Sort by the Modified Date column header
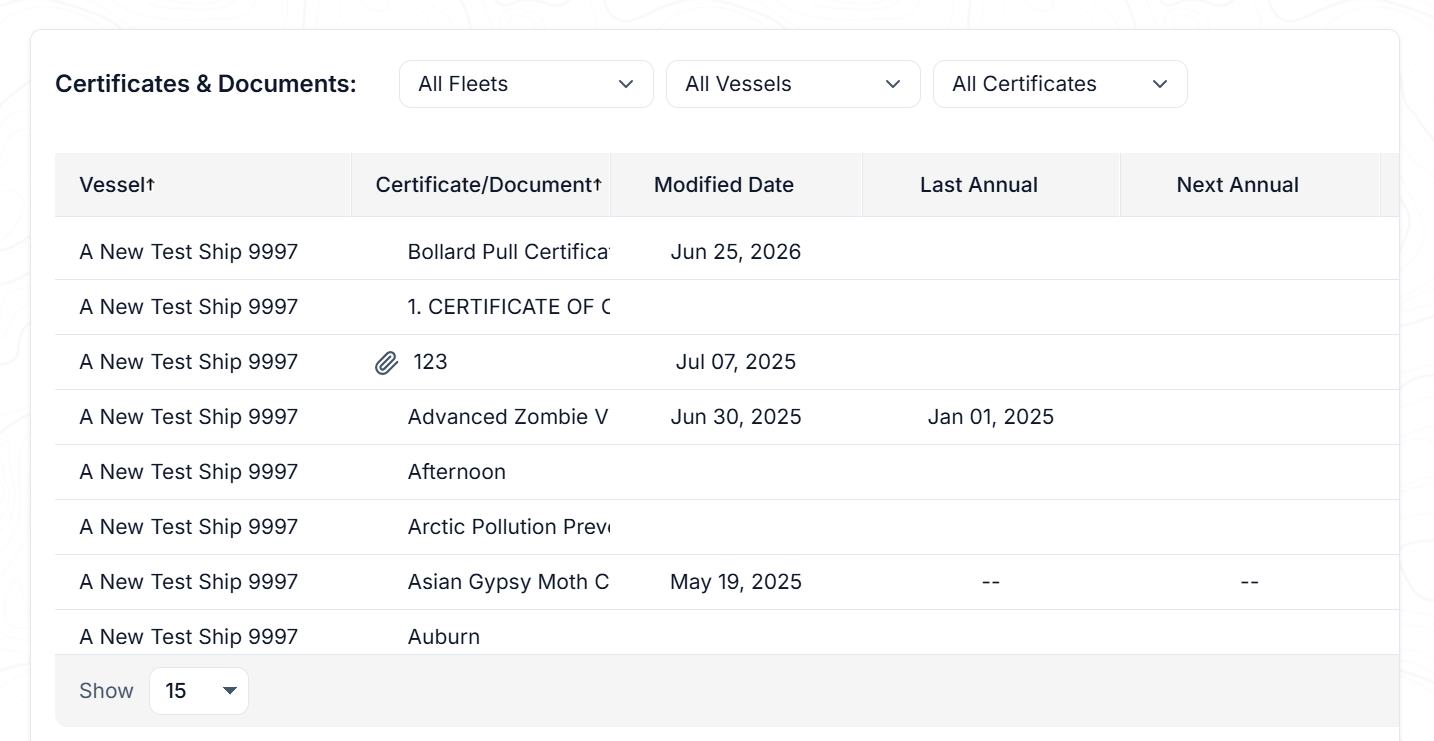 (724, 185)
